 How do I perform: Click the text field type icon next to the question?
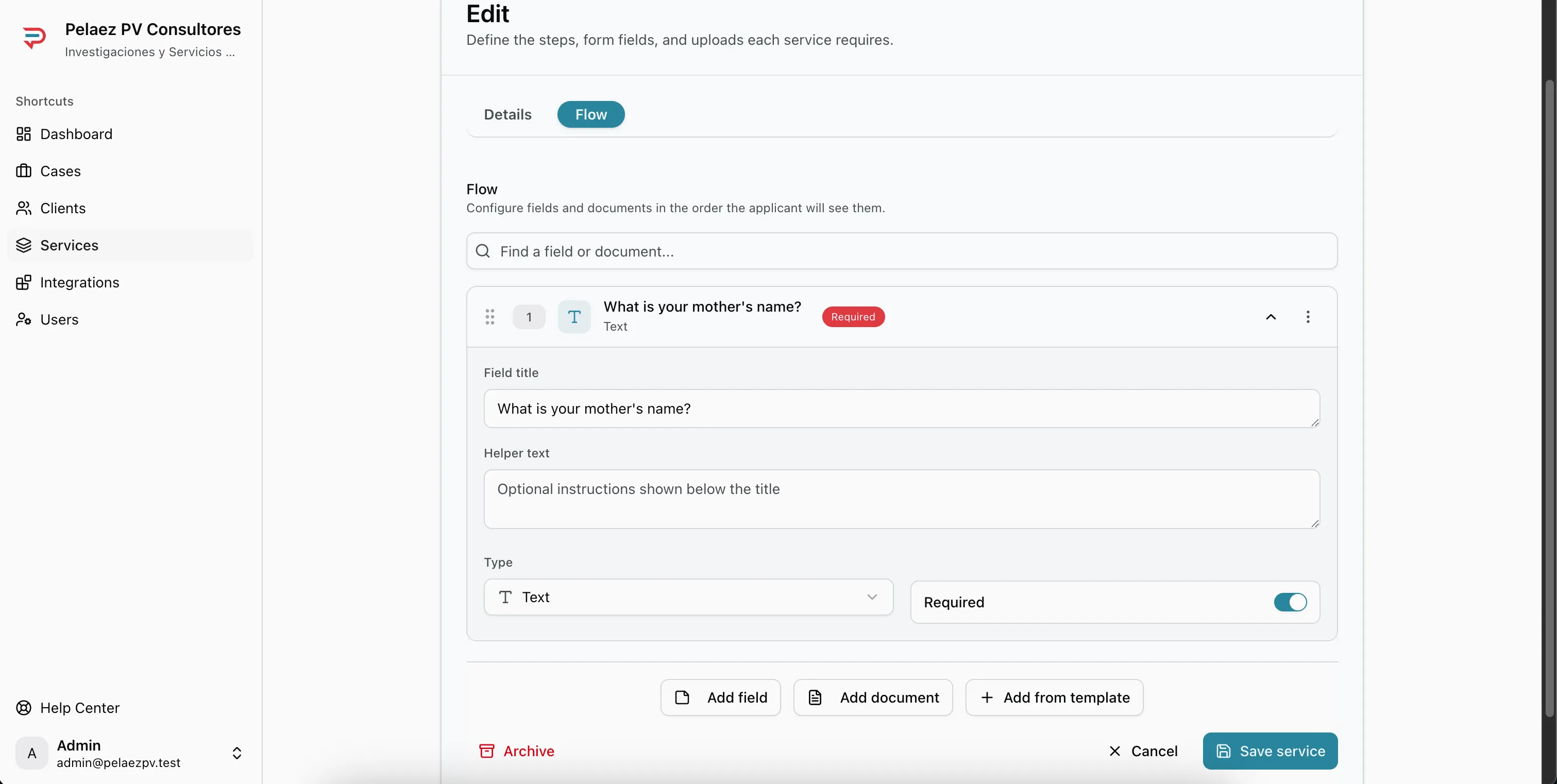point(573,317)
